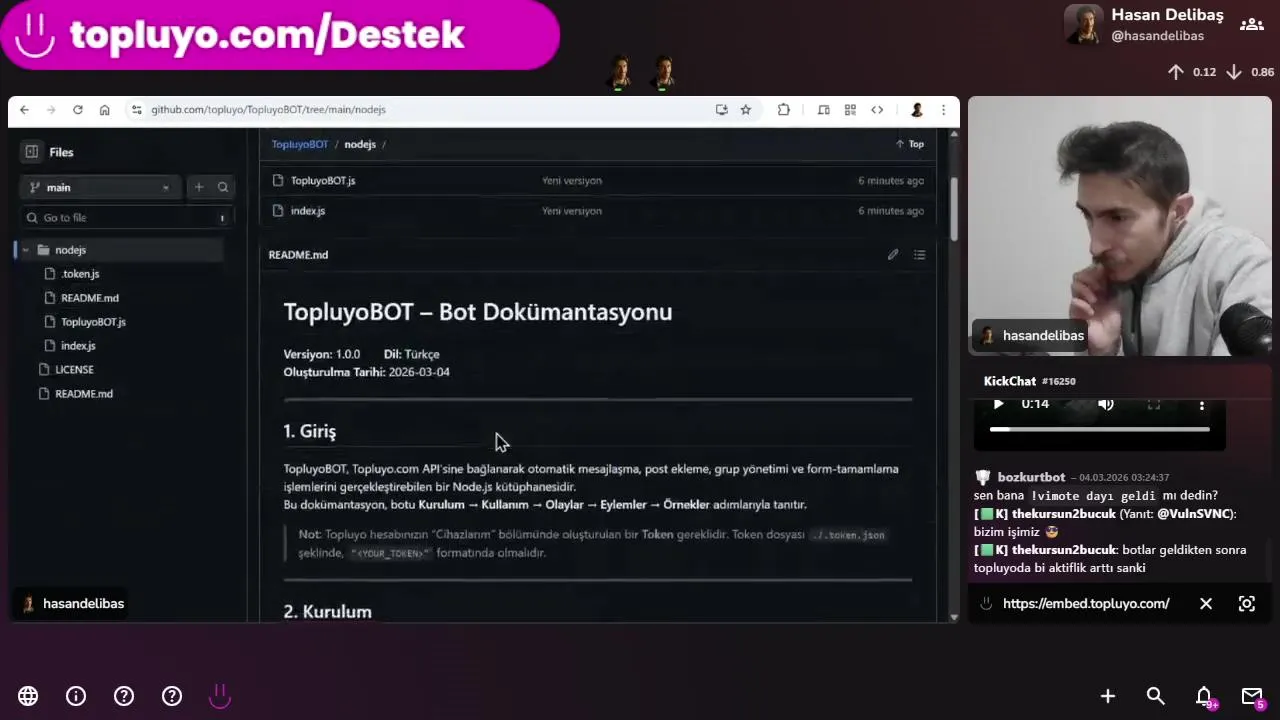Click the @VulnSVNC mention in chat
This screenshot has height=720, width=1280.
pos(1194,514)
